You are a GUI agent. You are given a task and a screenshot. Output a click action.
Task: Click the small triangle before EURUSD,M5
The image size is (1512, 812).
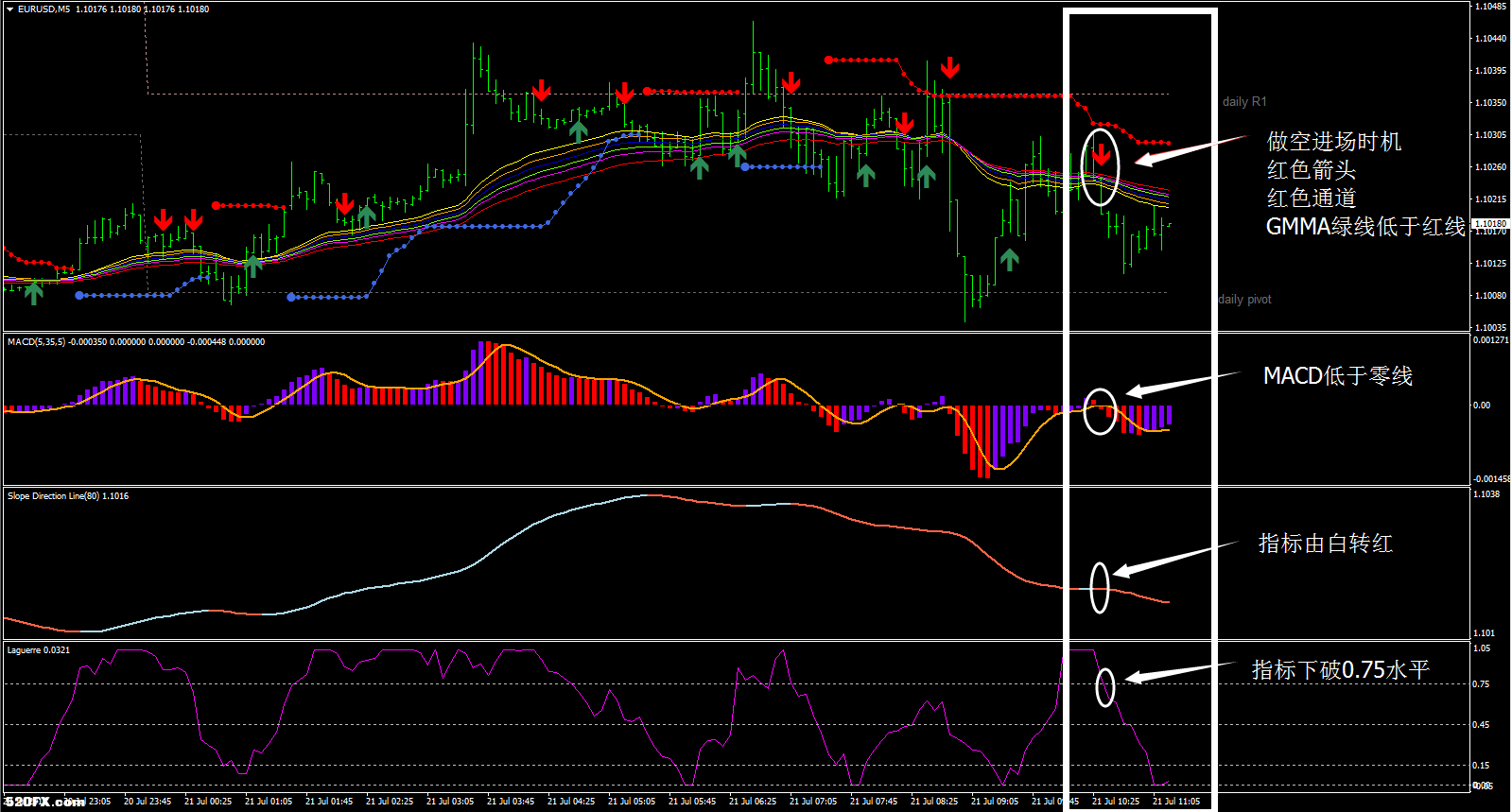pyautogui.click(x=10, y=9)
